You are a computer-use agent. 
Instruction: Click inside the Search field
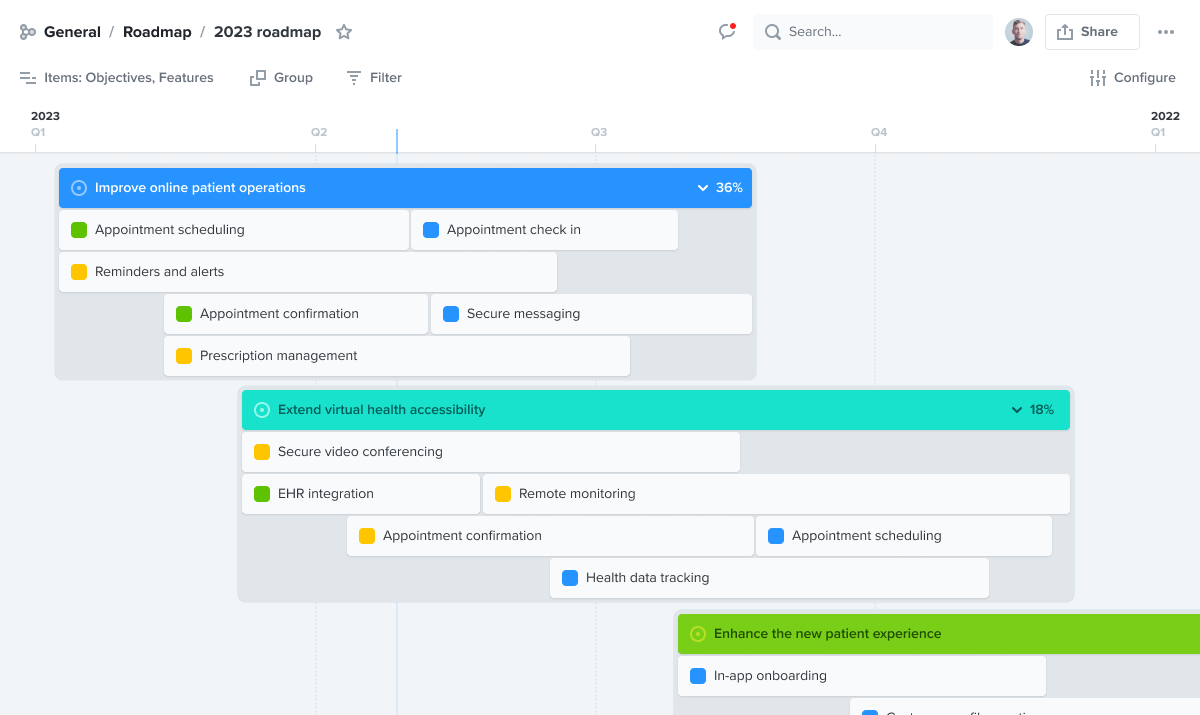pyautogui.click(x=880, y=31)
